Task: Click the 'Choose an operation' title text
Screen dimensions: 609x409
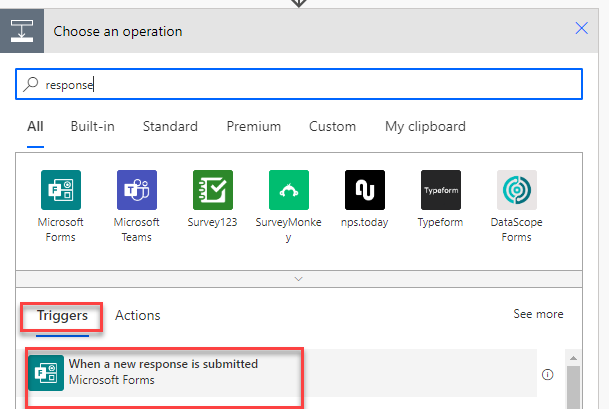Action: pyautogui.click(x=118, y=31)
